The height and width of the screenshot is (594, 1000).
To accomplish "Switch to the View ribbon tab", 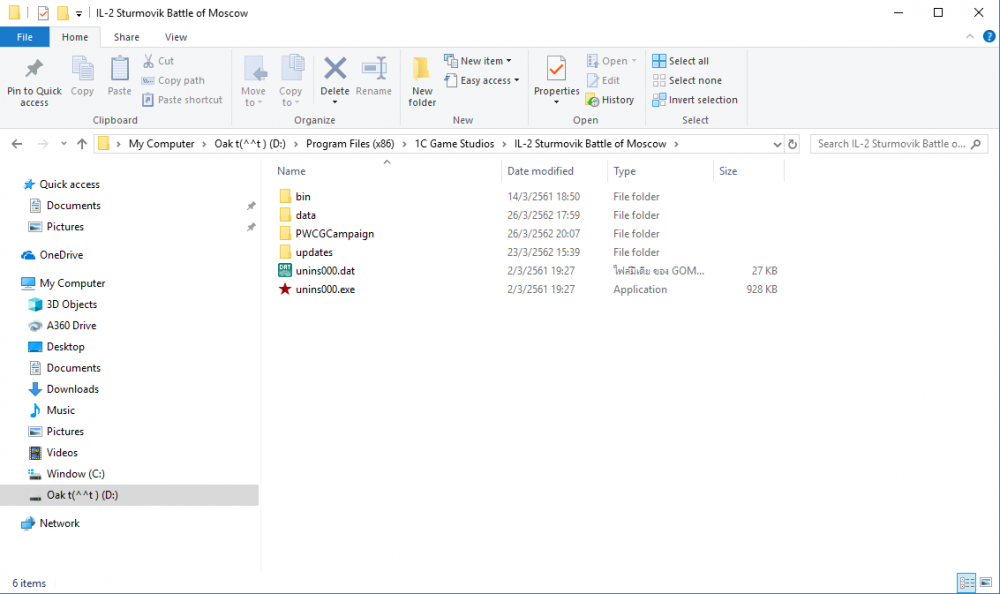I will coord(176,37).
